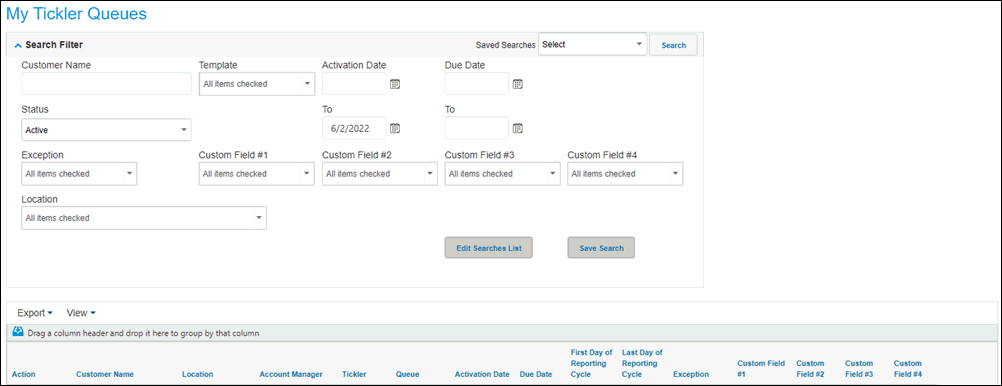Open the Activation Date To calendar picker
Image resolution: width=1002 pixels, height=386 pixels.
click(x=395, y=128)
